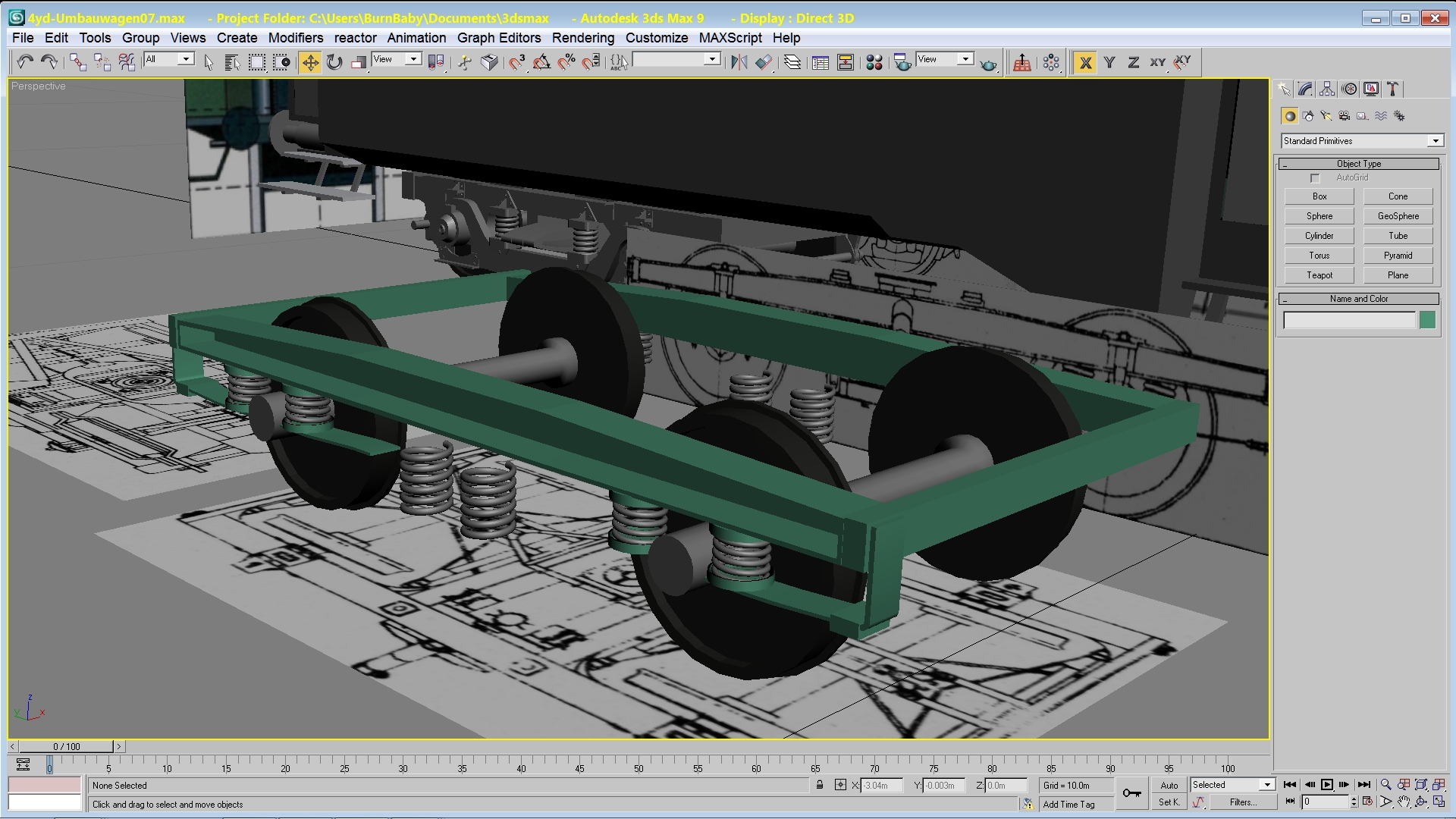Open the Material Editor spheres icon
This screenshot has width=1456, height=819.
point(874,62)
